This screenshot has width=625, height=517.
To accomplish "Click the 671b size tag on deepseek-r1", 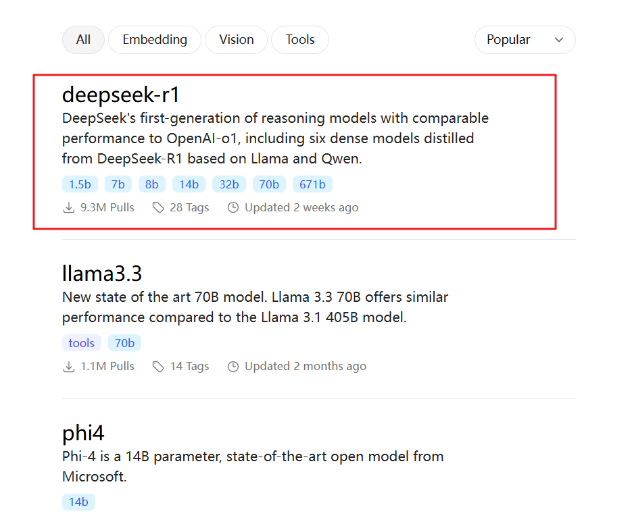I will (x=313, y=184).
